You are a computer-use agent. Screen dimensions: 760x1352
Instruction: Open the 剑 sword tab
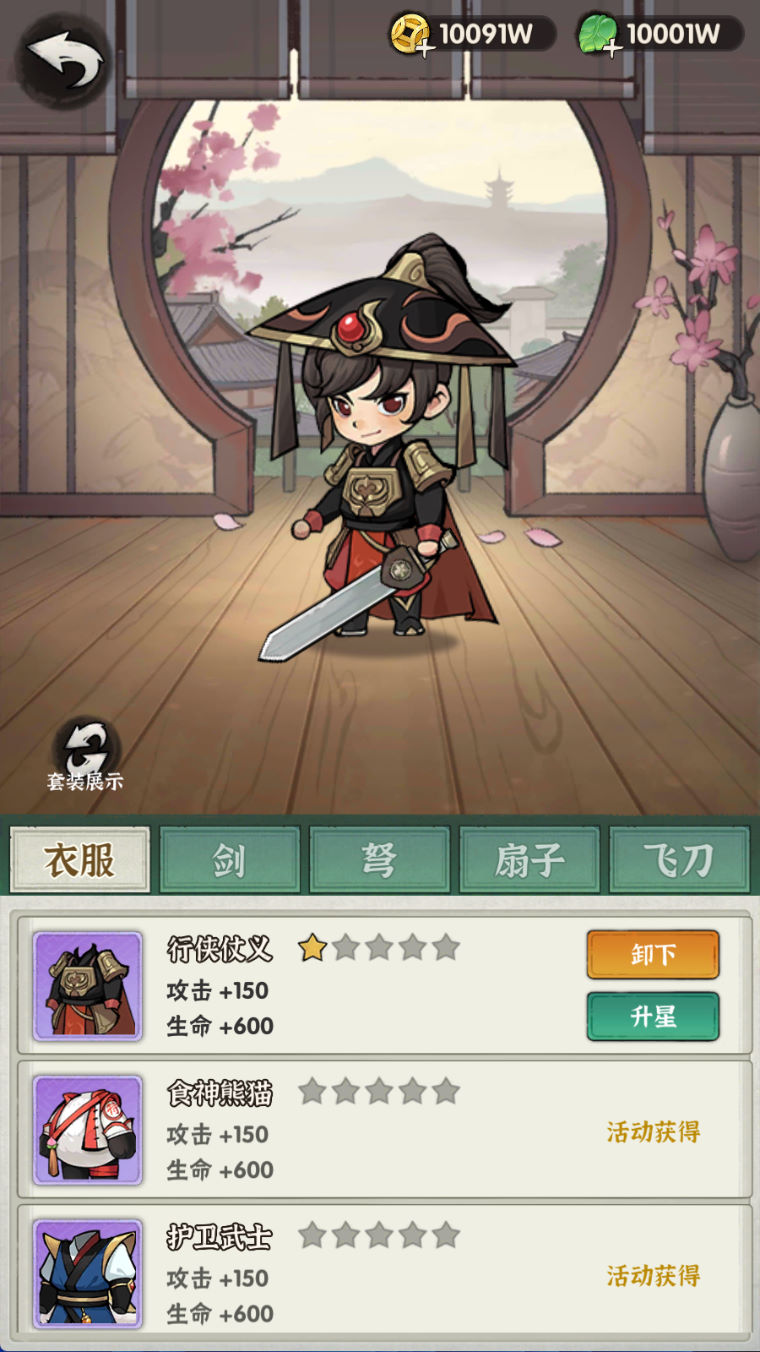pyautogui.click(x=229, y=860)
